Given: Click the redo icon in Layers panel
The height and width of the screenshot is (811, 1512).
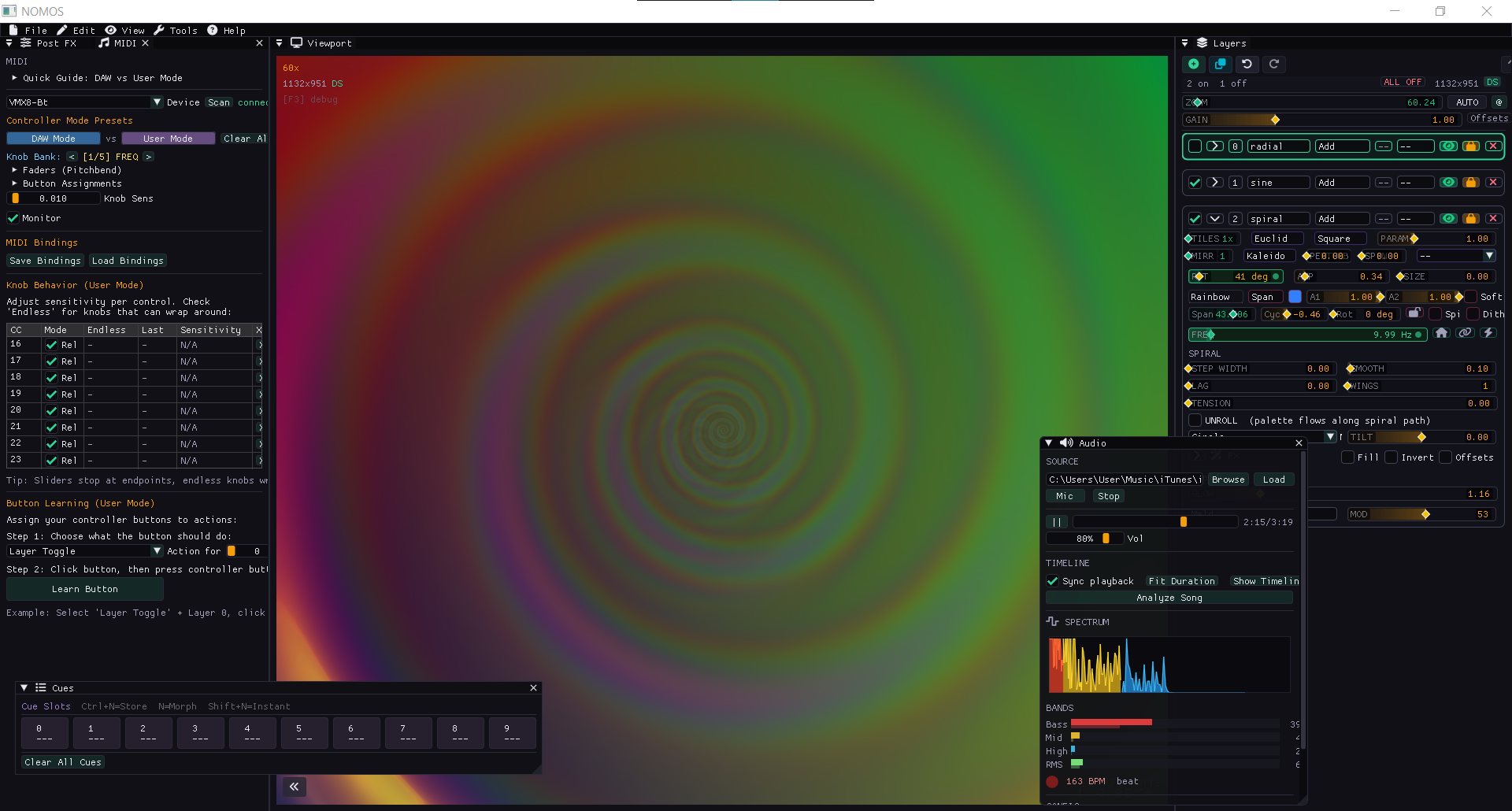Looking at the screenshot, I should 1274,64.
